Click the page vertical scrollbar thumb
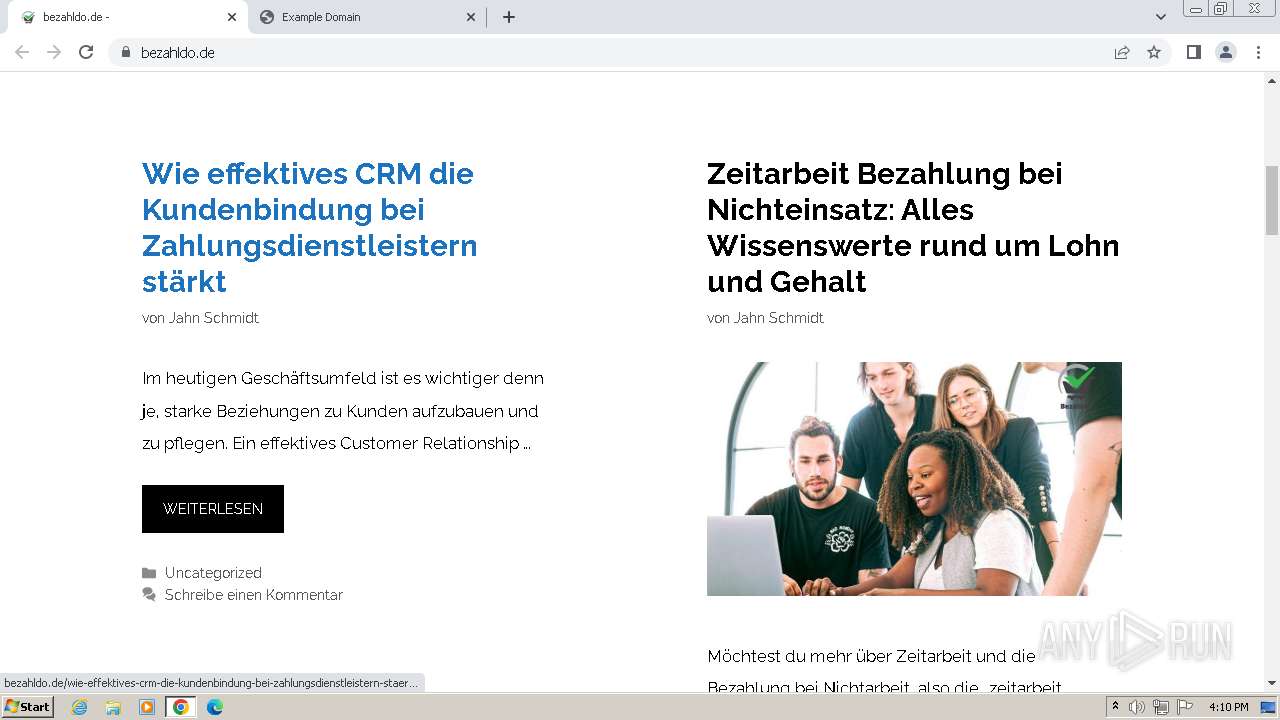This screenshot has height=720, width=1280. [1272, 200]
